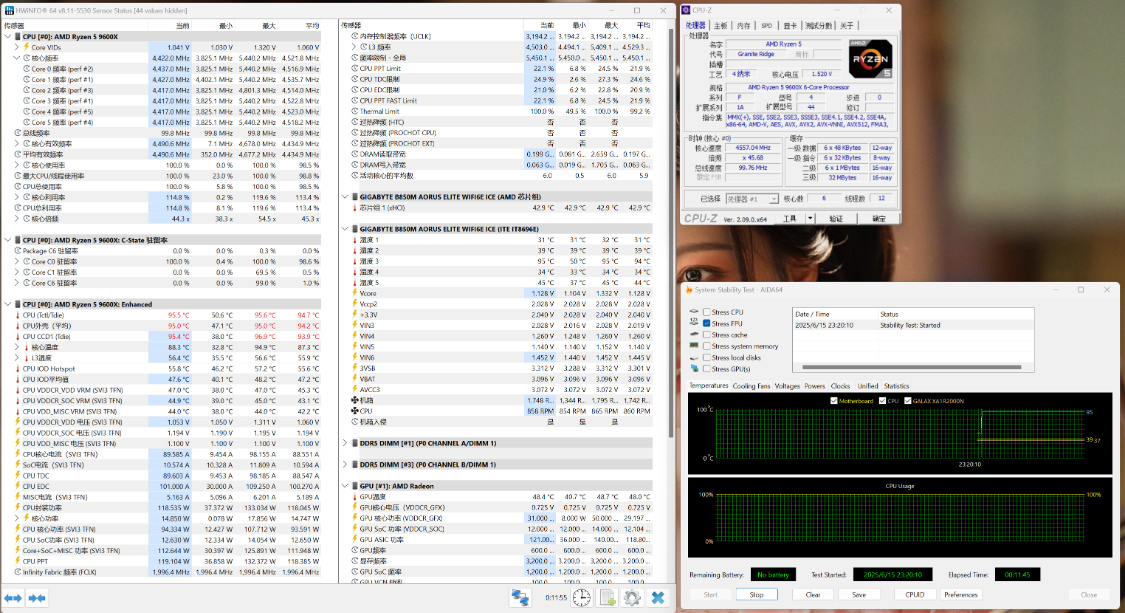
Task: Open the Cooling Fans tab in AIDA64
Action: (x=751, y=385)
